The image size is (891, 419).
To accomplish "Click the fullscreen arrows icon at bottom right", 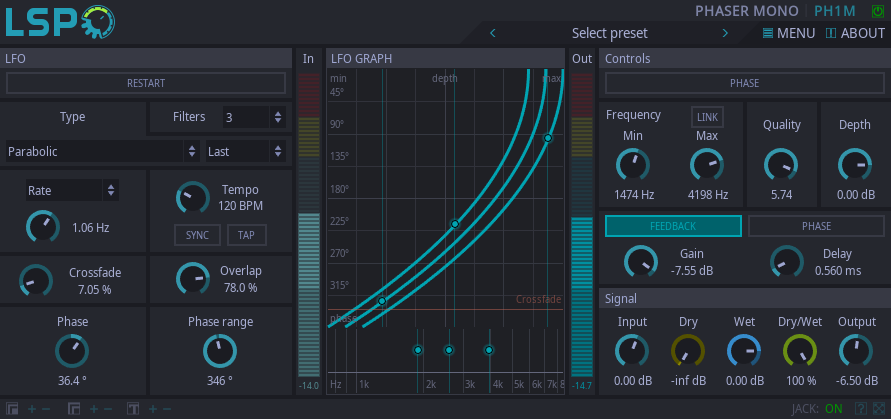I will [878, 409].
